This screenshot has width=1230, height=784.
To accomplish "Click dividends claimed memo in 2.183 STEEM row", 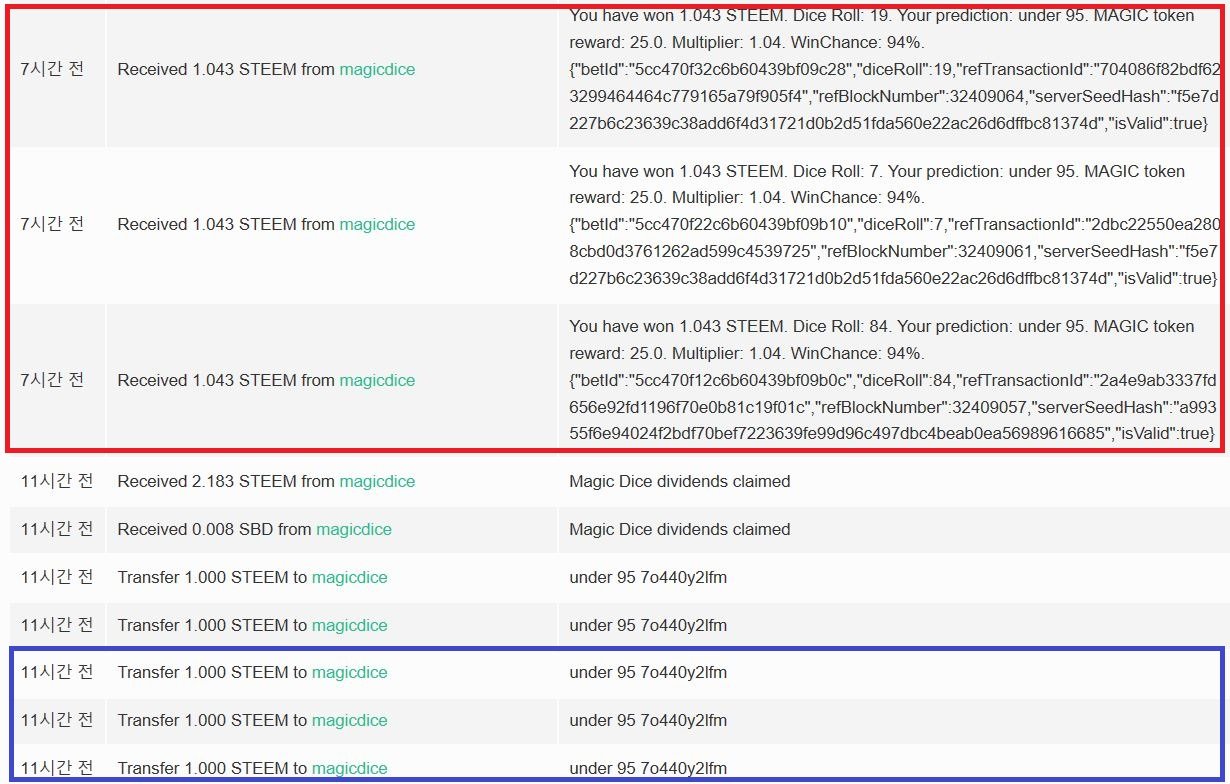I will point(680,481).
